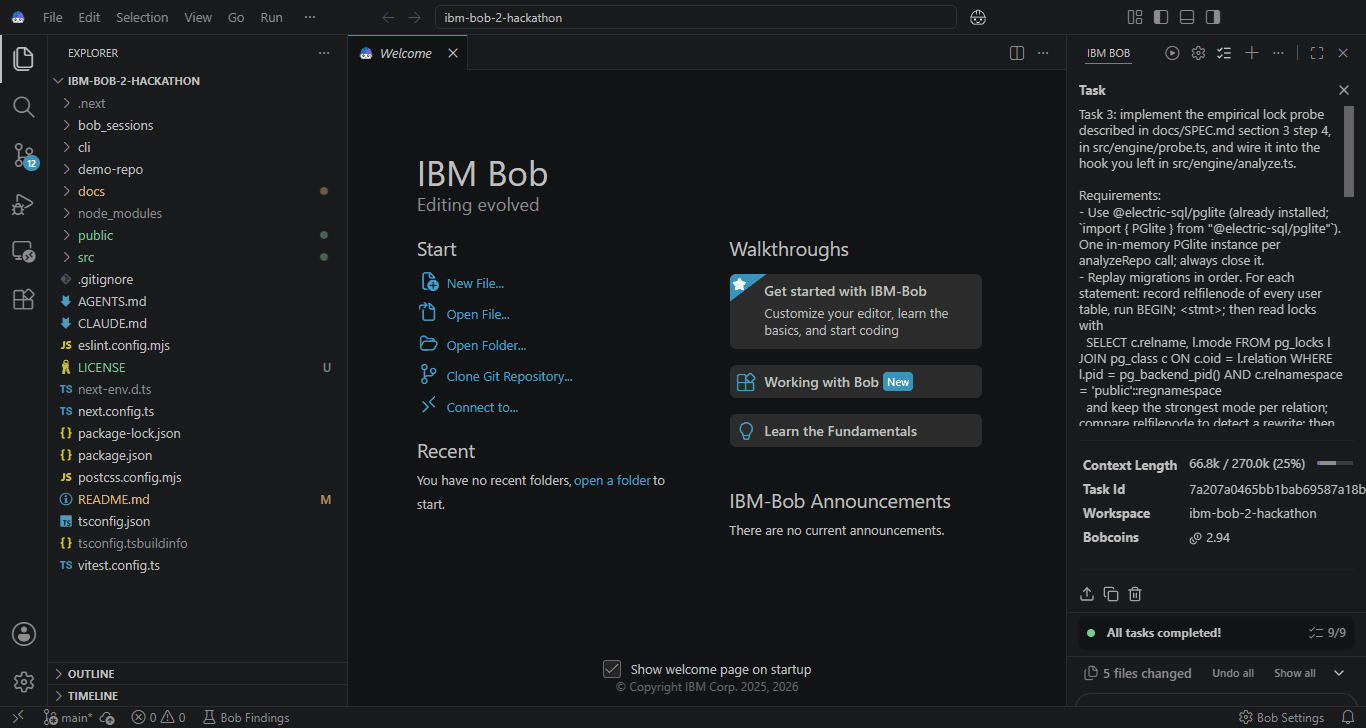1366x728 pixels.
Task: Expand the bob_sessions folder
Action: [x=197, y=125]
